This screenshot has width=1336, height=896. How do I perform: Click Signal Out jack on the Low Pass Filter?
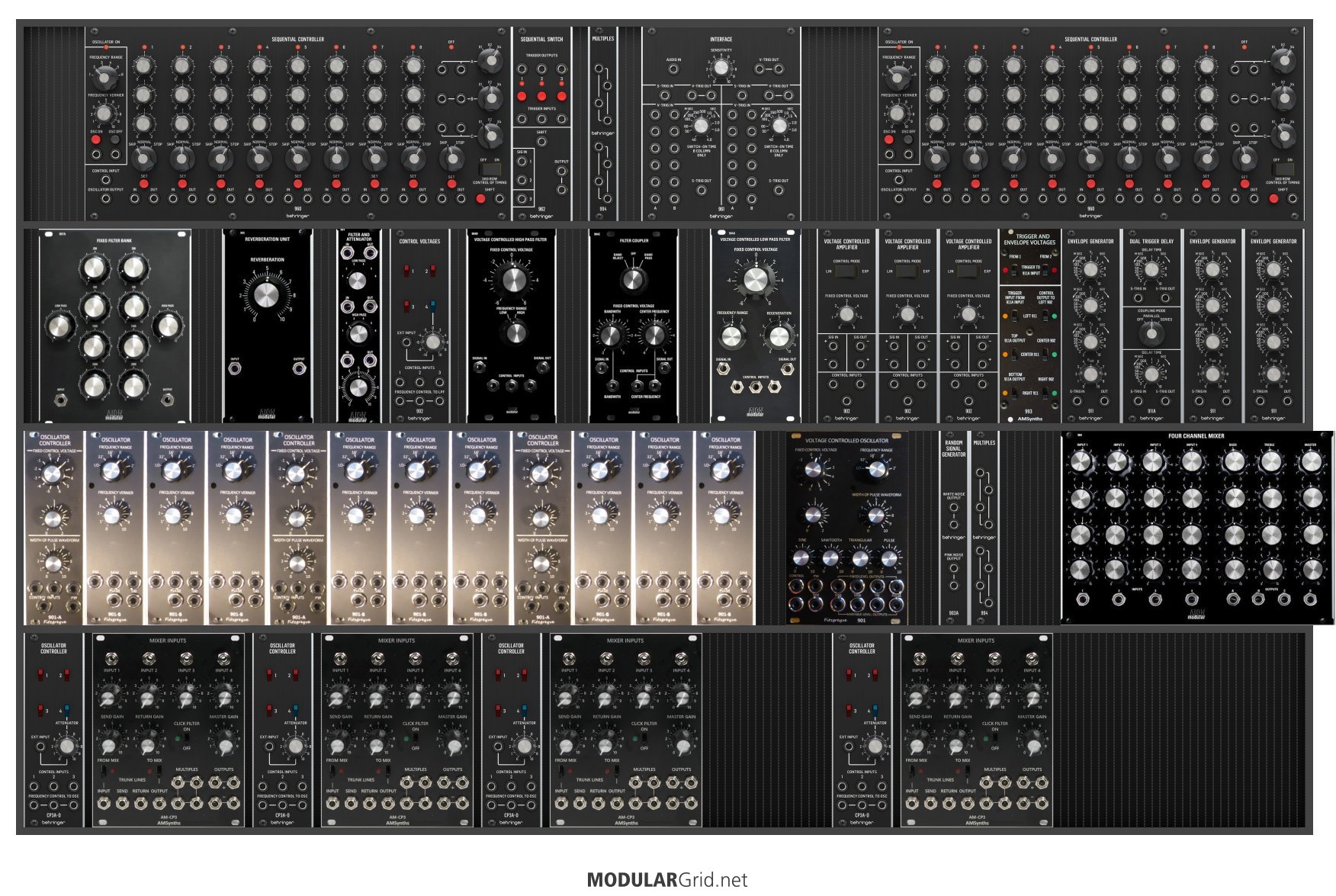pyautogui.click(x=787, y=369)
